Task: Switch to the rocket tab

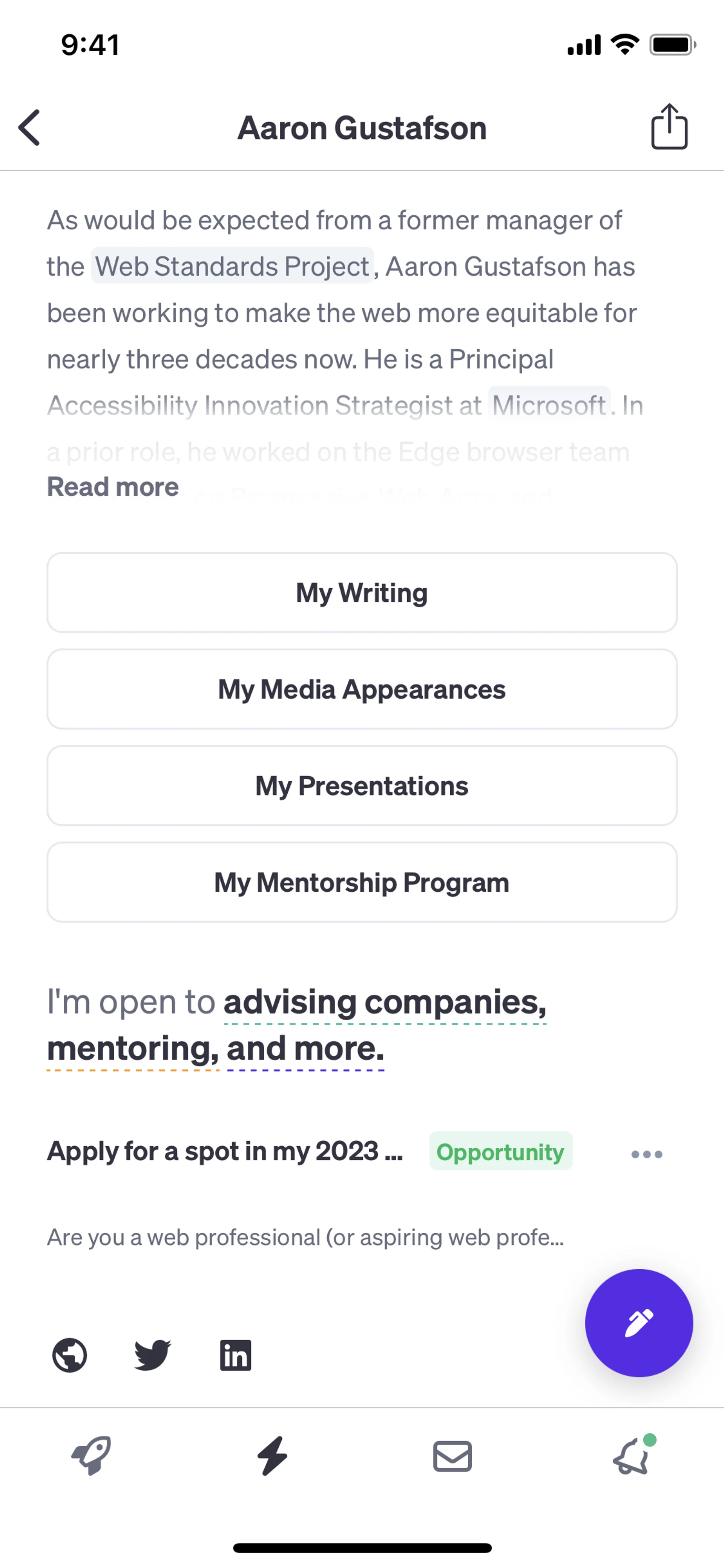Action: 91,1456
